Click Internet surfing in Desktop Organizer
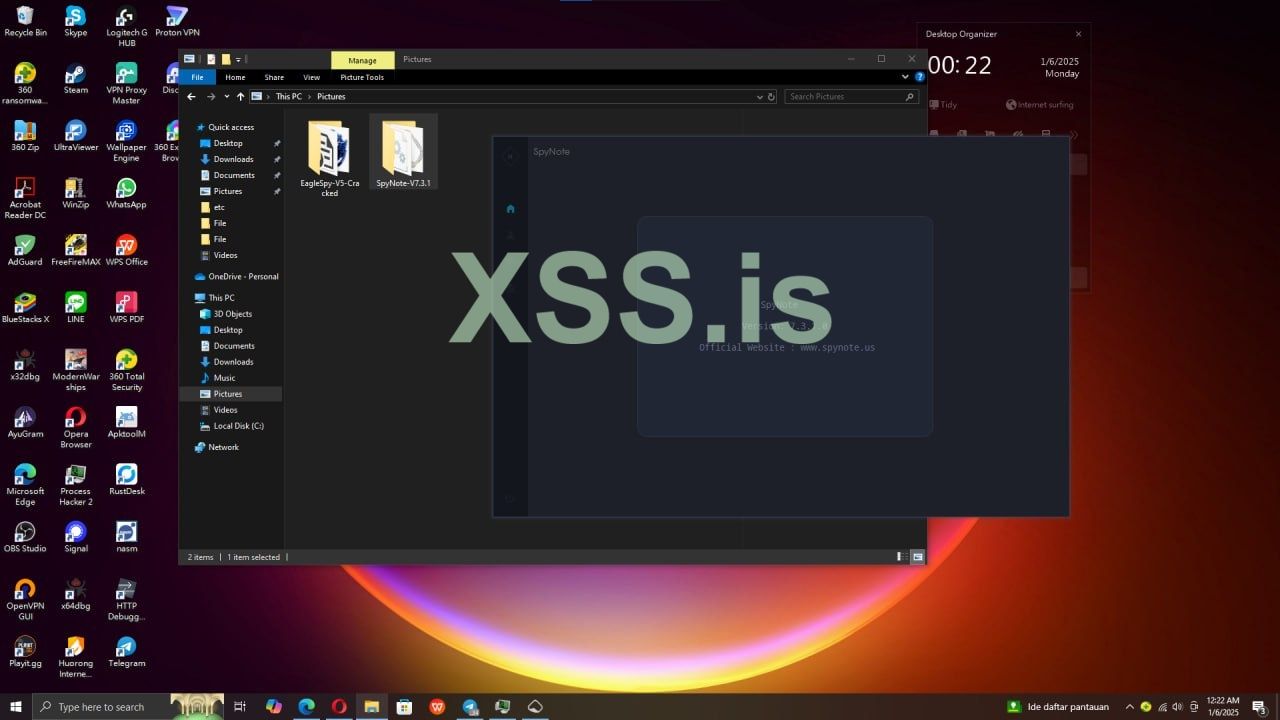The width and height of the screenshot is (1280, 720). pyautogui.click(x=1040, y=104)
